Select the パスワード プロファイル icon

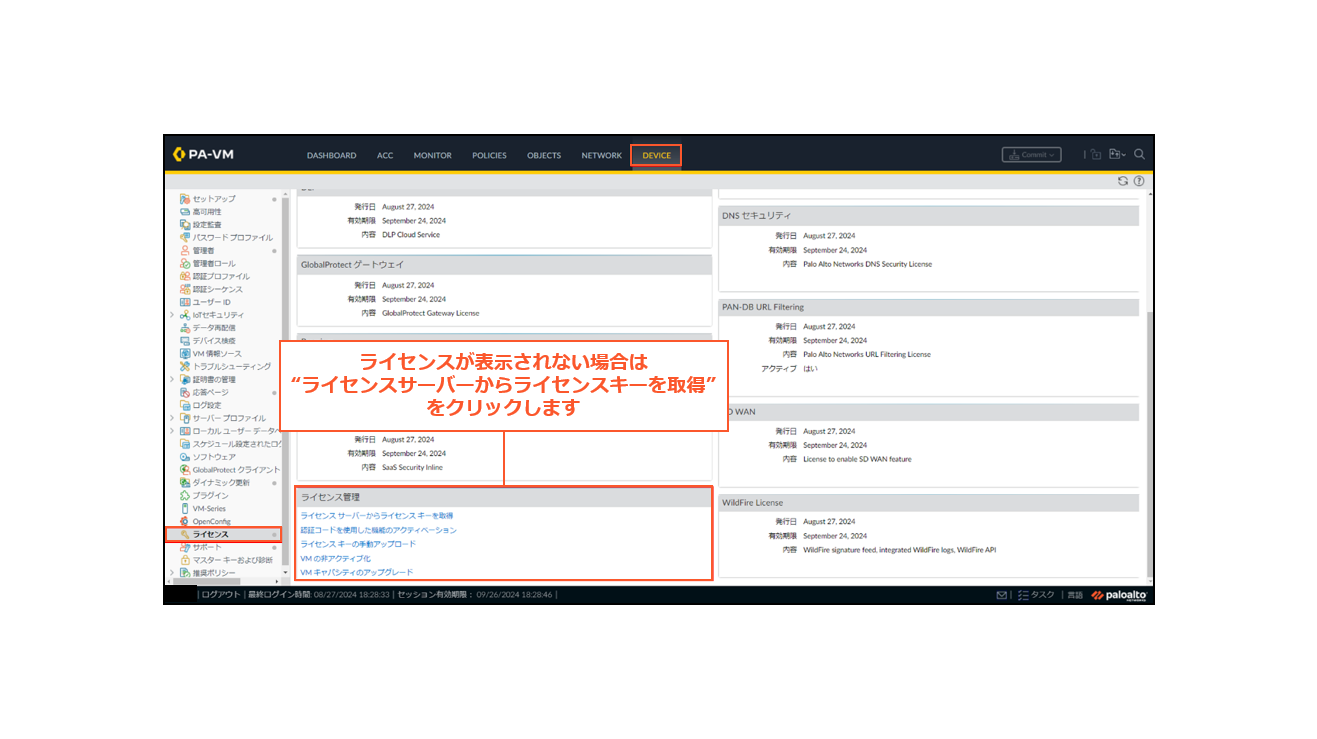pos(185,238)
